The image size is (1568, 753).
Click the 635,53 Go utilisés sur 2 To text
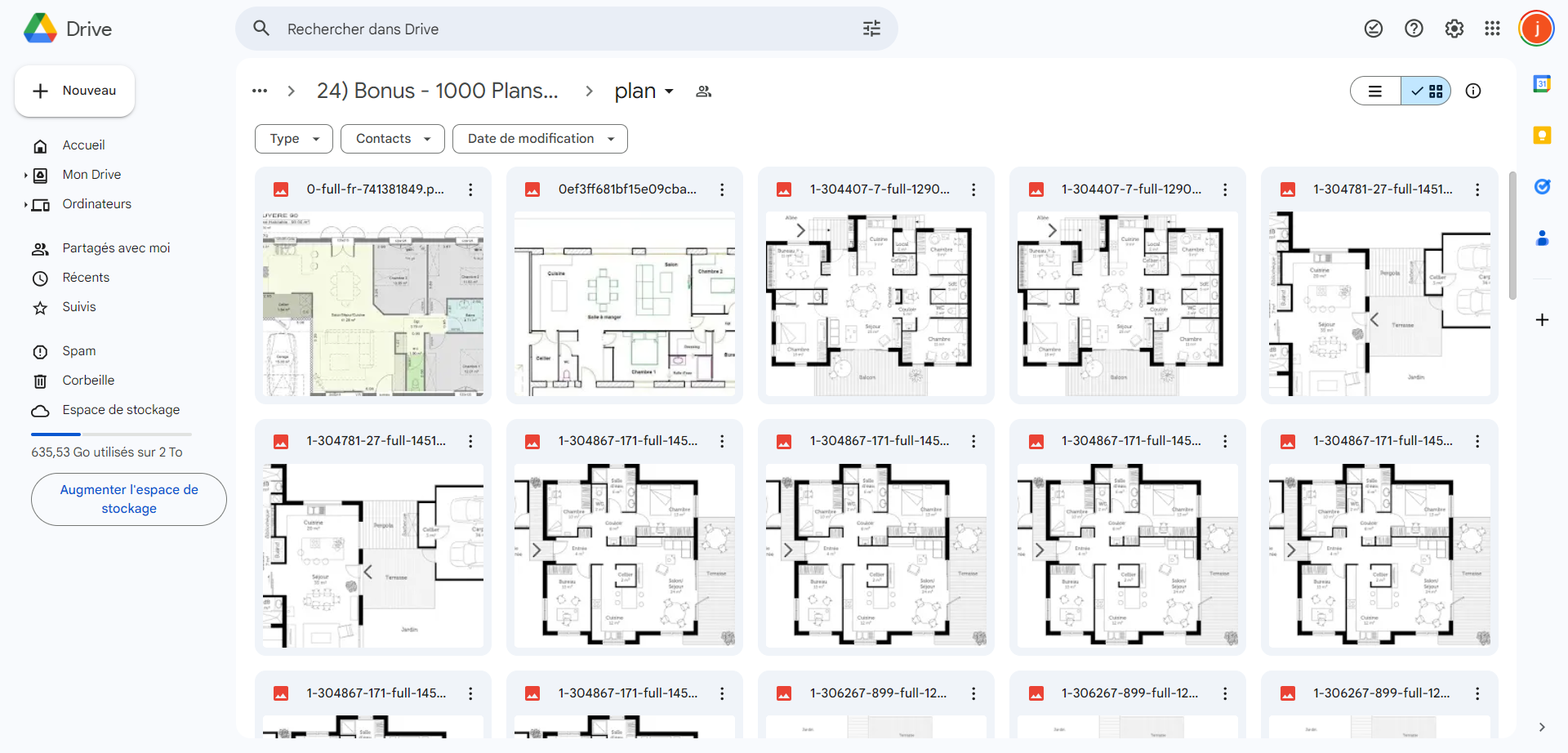pyautogui.click(x=107, y=452)
